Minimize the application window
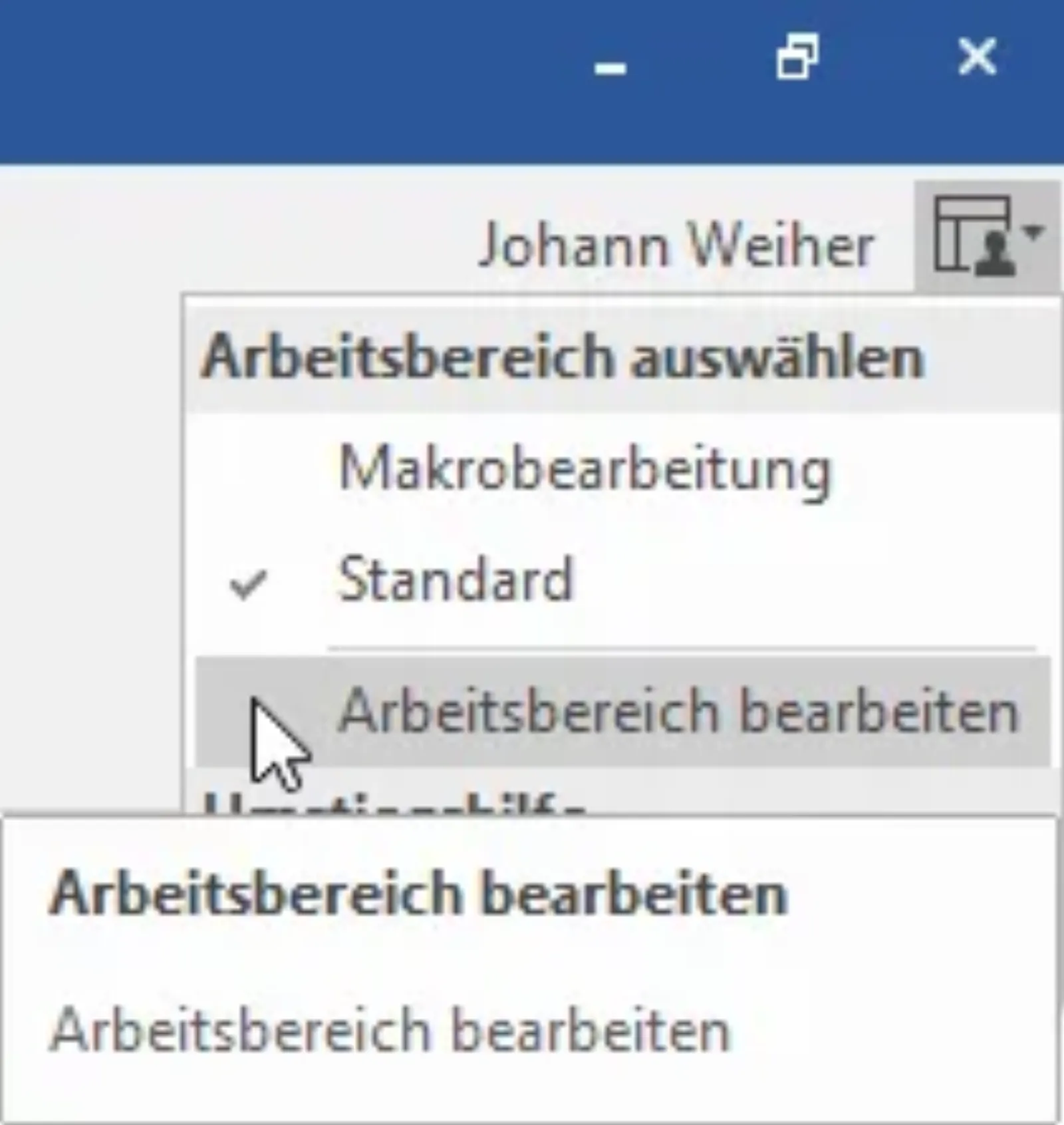This screenshot has height=1125, width=1064. (x=610, y=68)
